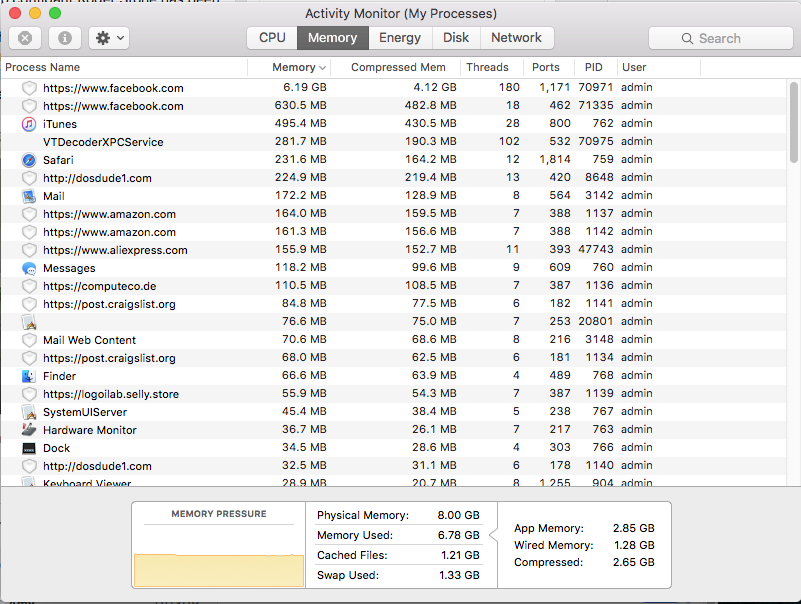This screenshot has height=604, width=801.
Task: Click shield icon of 164.0 MB amazon row
Action: [29, 214]
